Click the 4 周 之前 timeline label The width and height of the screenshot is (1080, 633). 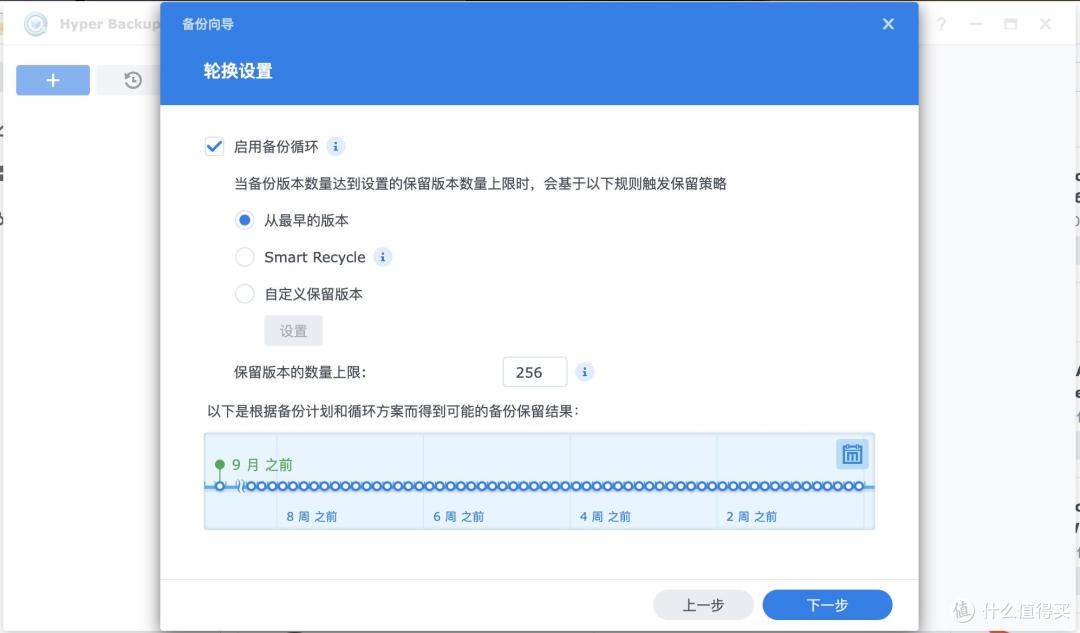tap(605, 517)
